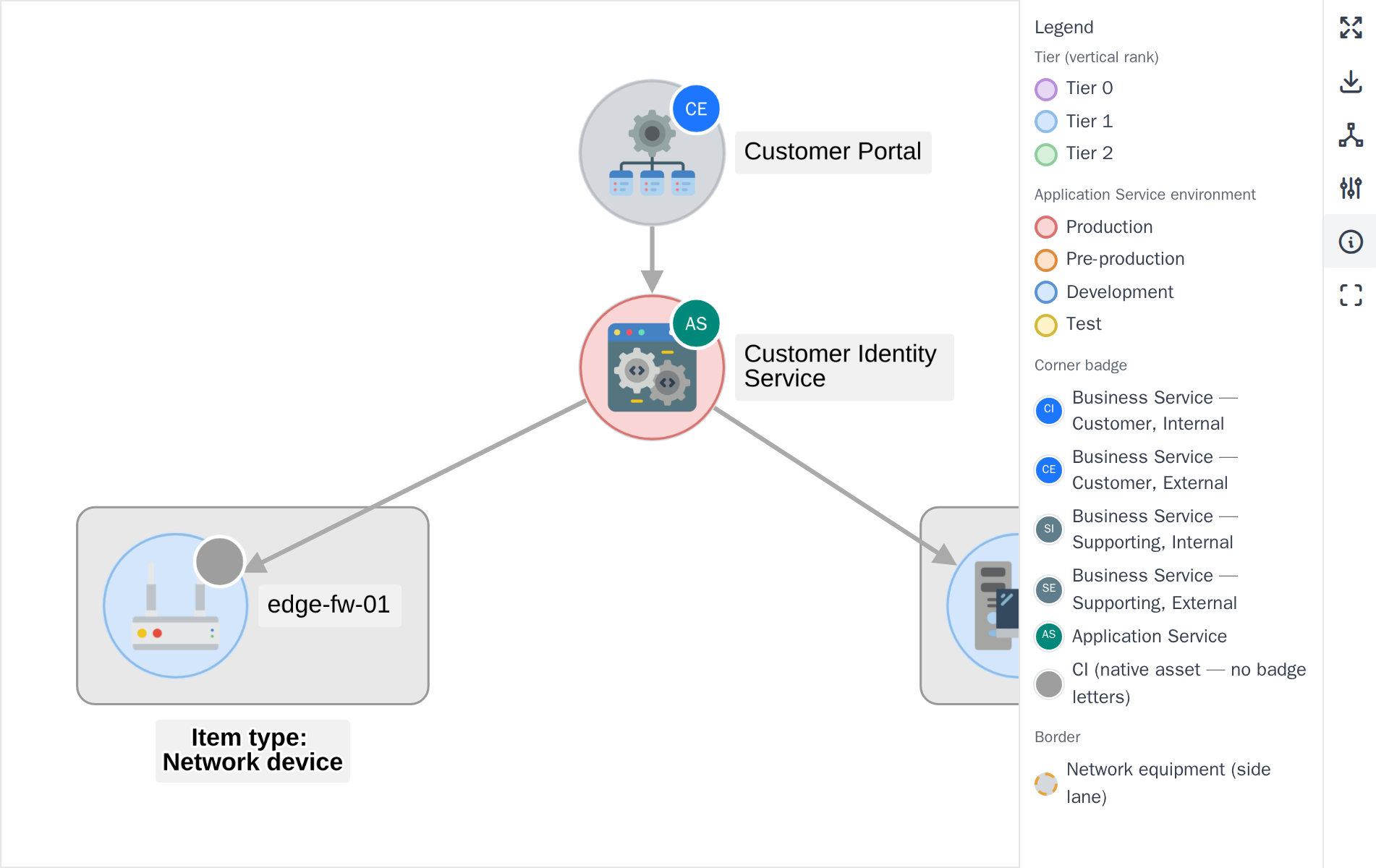
Task: Click the Tier (vertical rank) heading
Action: (1096, 57)
